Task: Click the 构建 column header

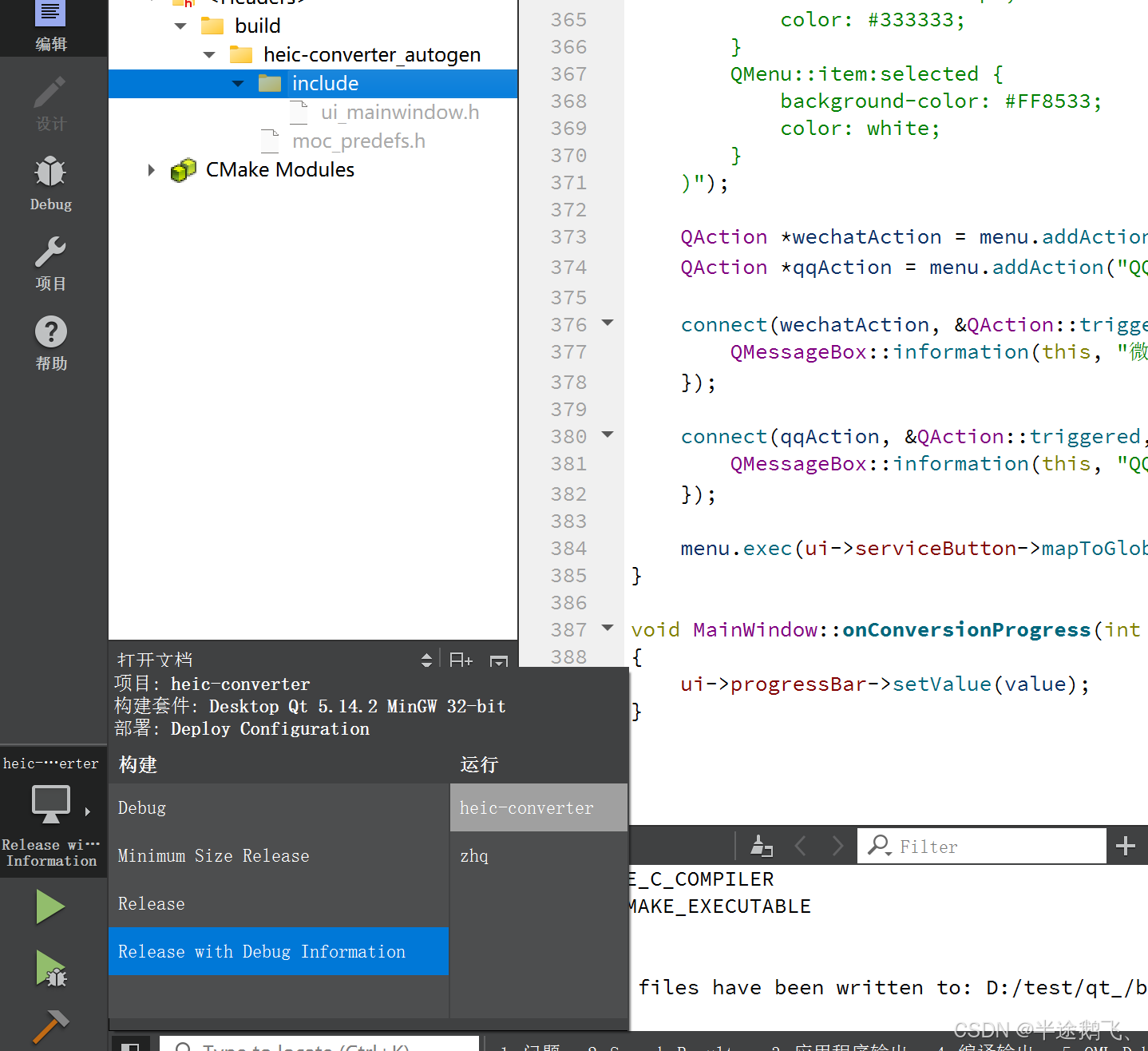Action: [x=138, y=764]
